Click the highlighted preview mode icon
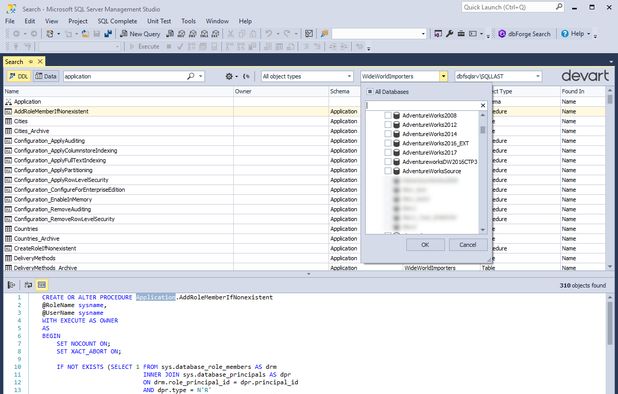The width and height of the screenshot is (618, 394). pos(42,284)
